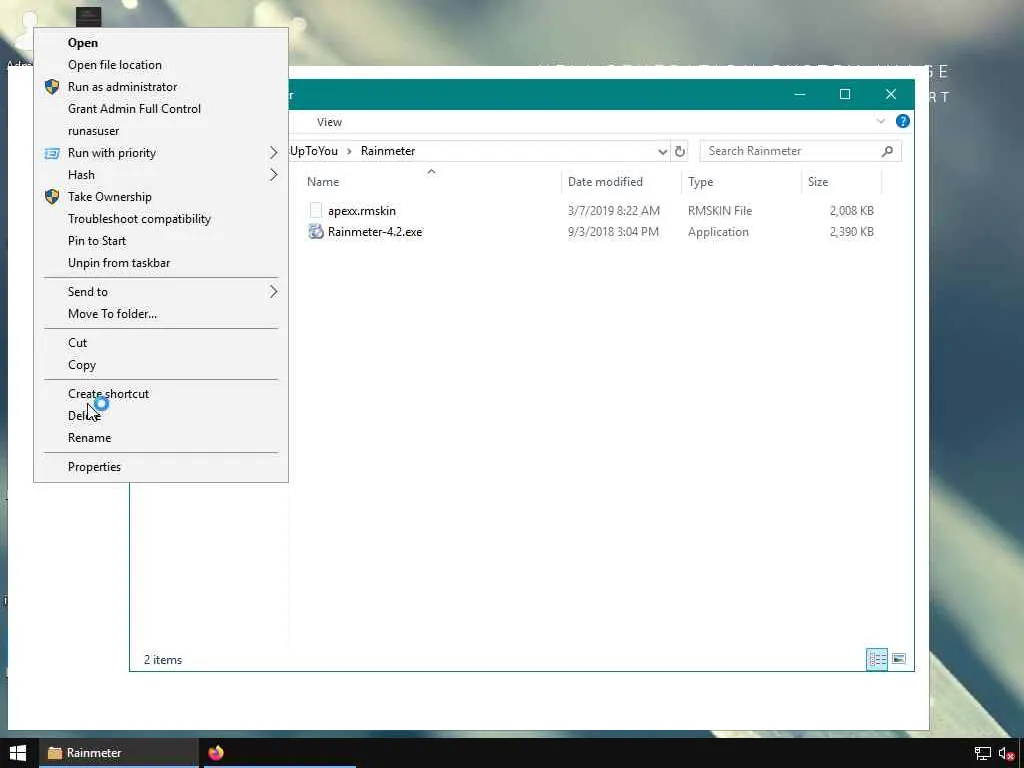Image resolution: width=1024 pixels, height=768 pixels.
Task: Open the View ribbon tab
Action: [x=329, y=122]
